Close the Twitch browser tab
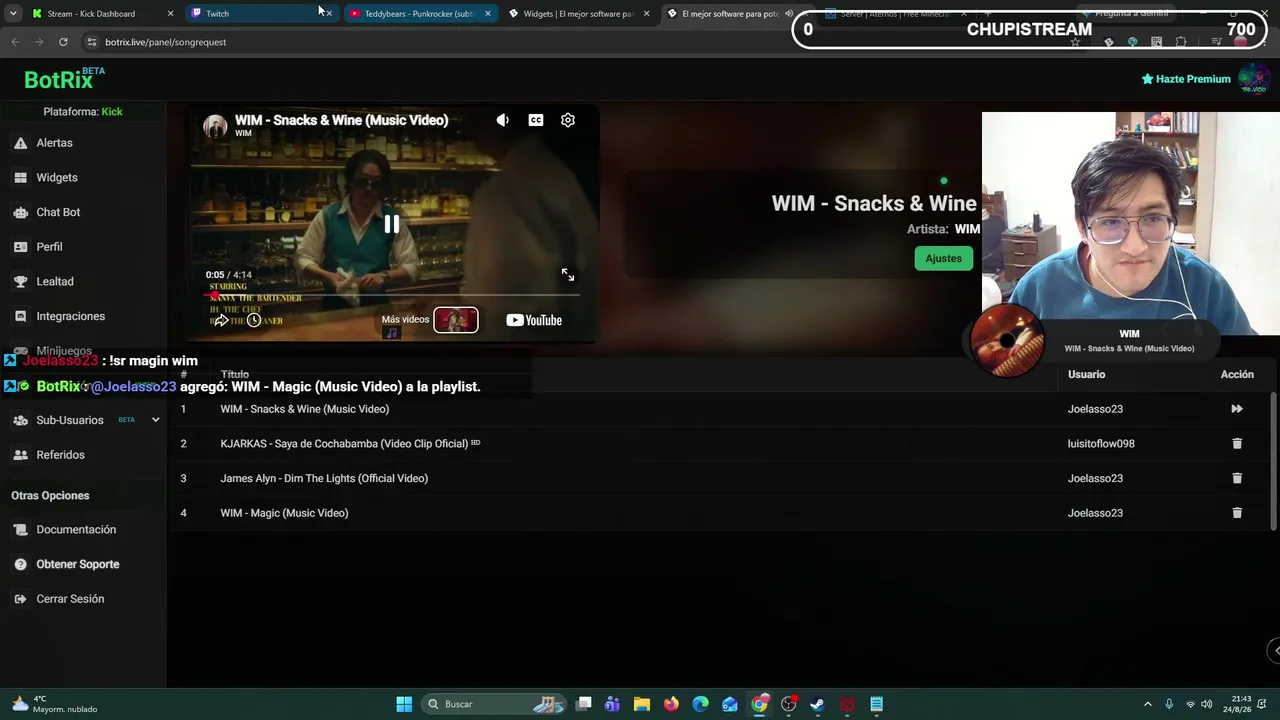The image size is (1280, 720). pos(328,14)
